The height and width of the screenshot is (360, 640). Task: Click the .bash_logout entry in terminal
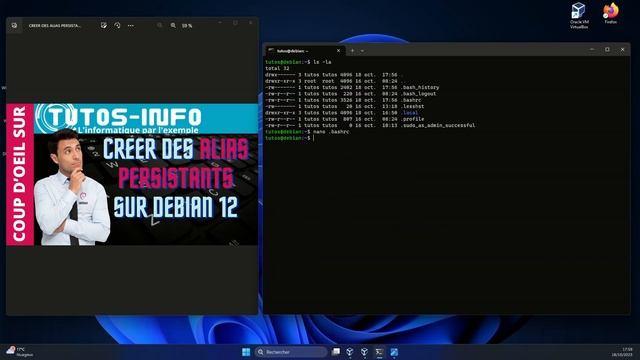coord(418,93)
